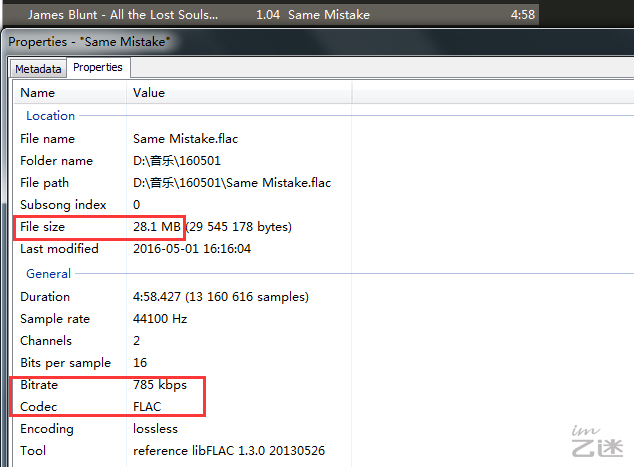This screenshot has height=467, width=634.
Task: Select the value '2016-05-01 16:16:04'
Action: [192, 249]
